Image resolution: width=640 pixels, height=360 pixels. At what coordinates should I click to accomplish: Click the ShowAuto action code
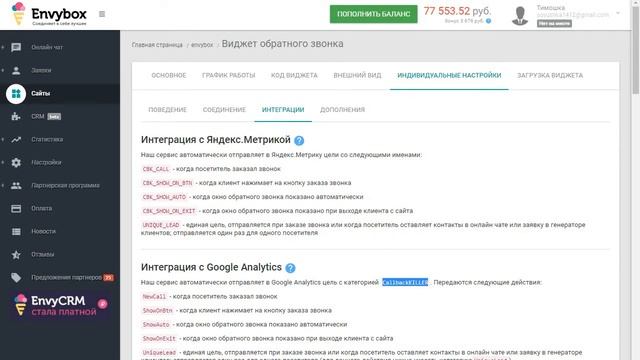point(156,324)
